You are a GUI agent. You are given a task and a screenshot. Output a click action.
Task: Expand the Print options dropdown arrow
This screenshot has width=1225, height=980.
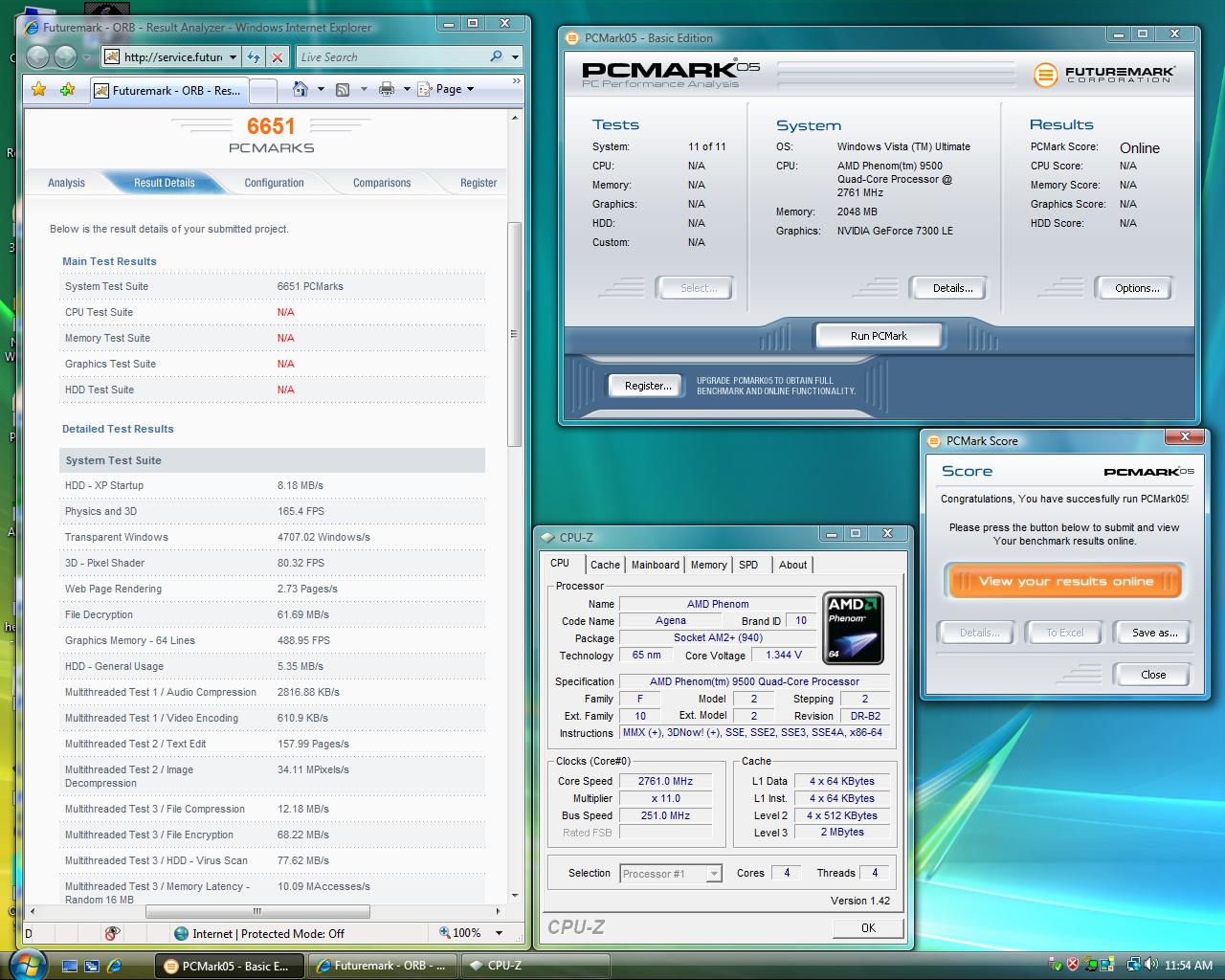407,89
